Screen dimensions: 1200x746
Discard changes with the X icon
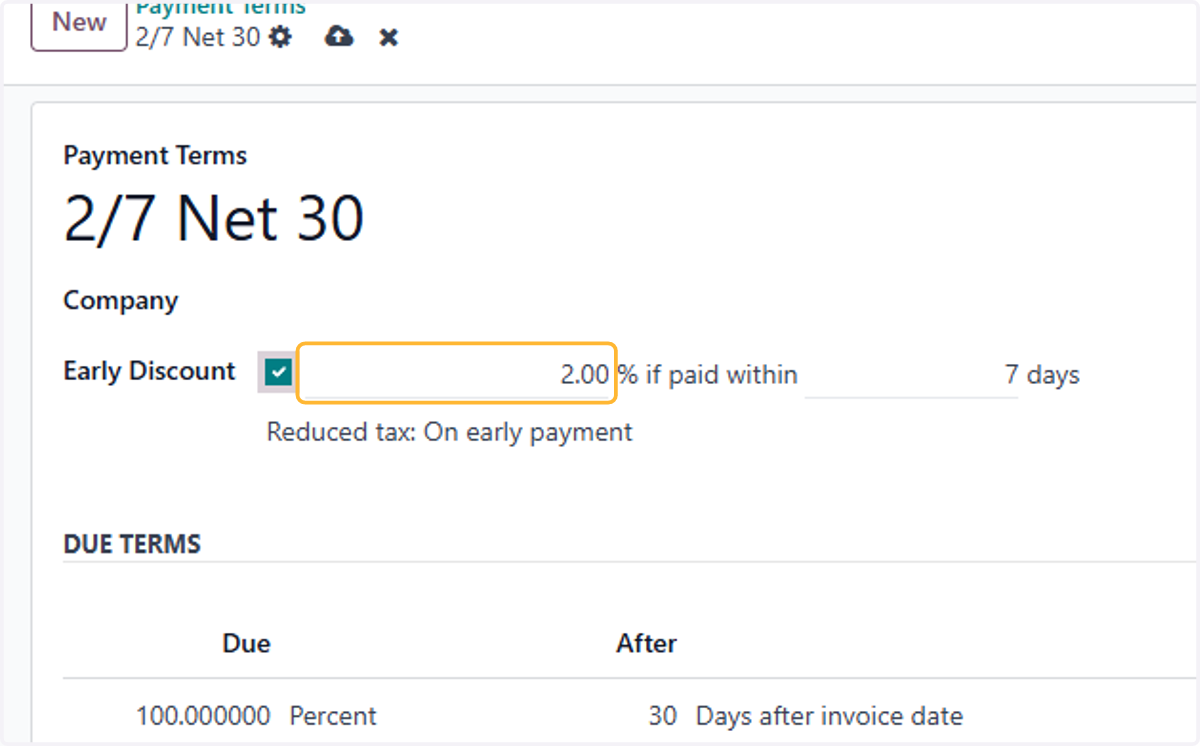coord(389,38)
